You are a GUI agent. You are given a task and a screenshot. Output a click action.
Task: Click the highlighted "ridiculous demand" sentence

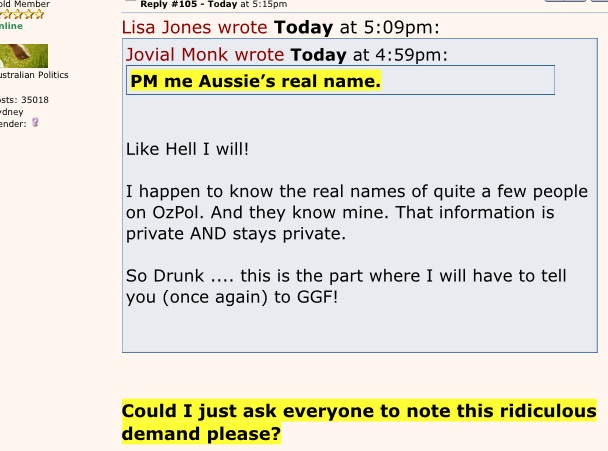358,423
